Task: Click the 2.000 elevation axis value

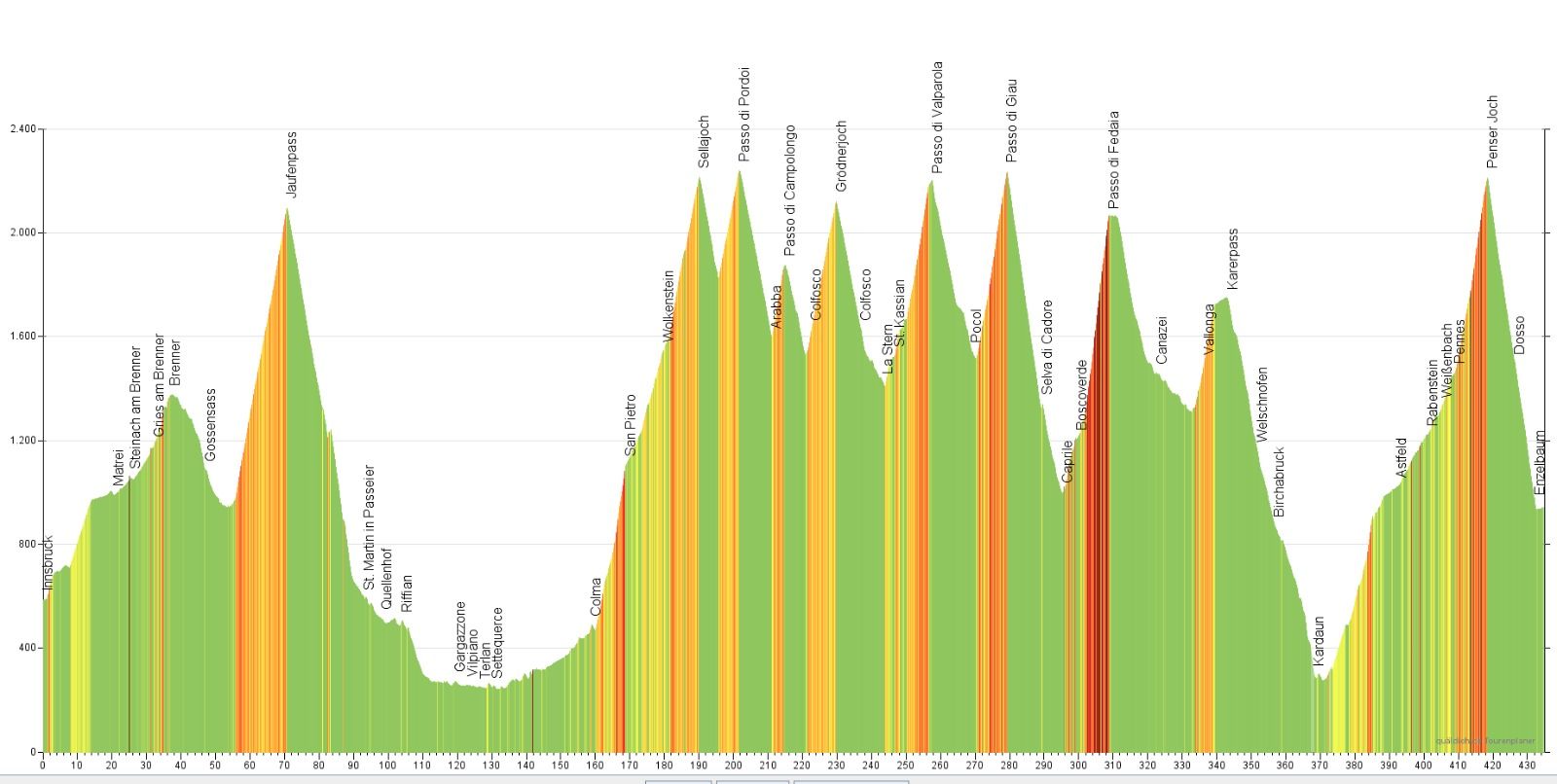Action: (22, 233)
